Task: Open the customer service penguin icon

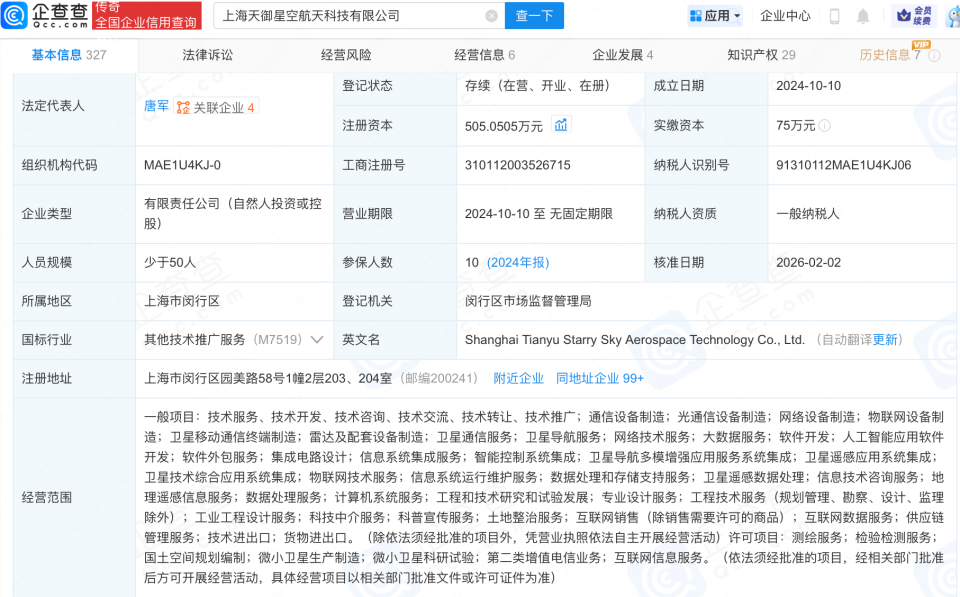Action: 952,16
